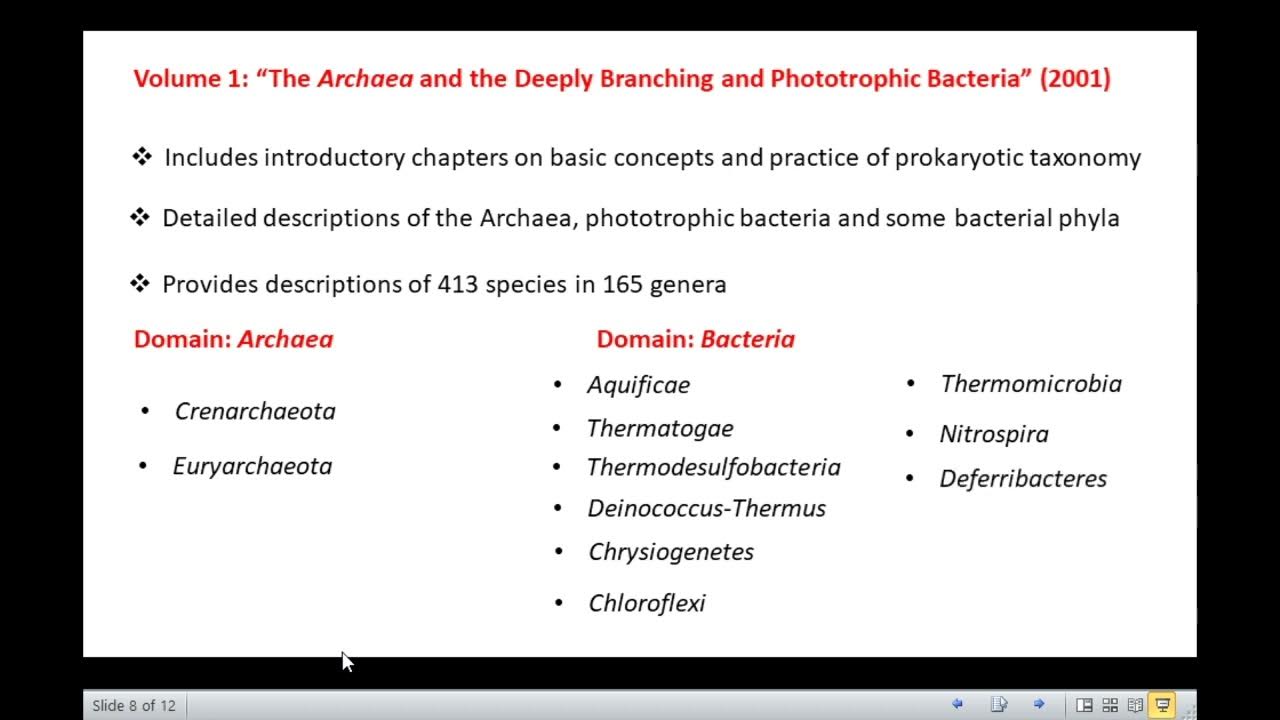1280x720 pixels.
Task: Advance to next slide arrow
Action: [x=1039, y=704]
